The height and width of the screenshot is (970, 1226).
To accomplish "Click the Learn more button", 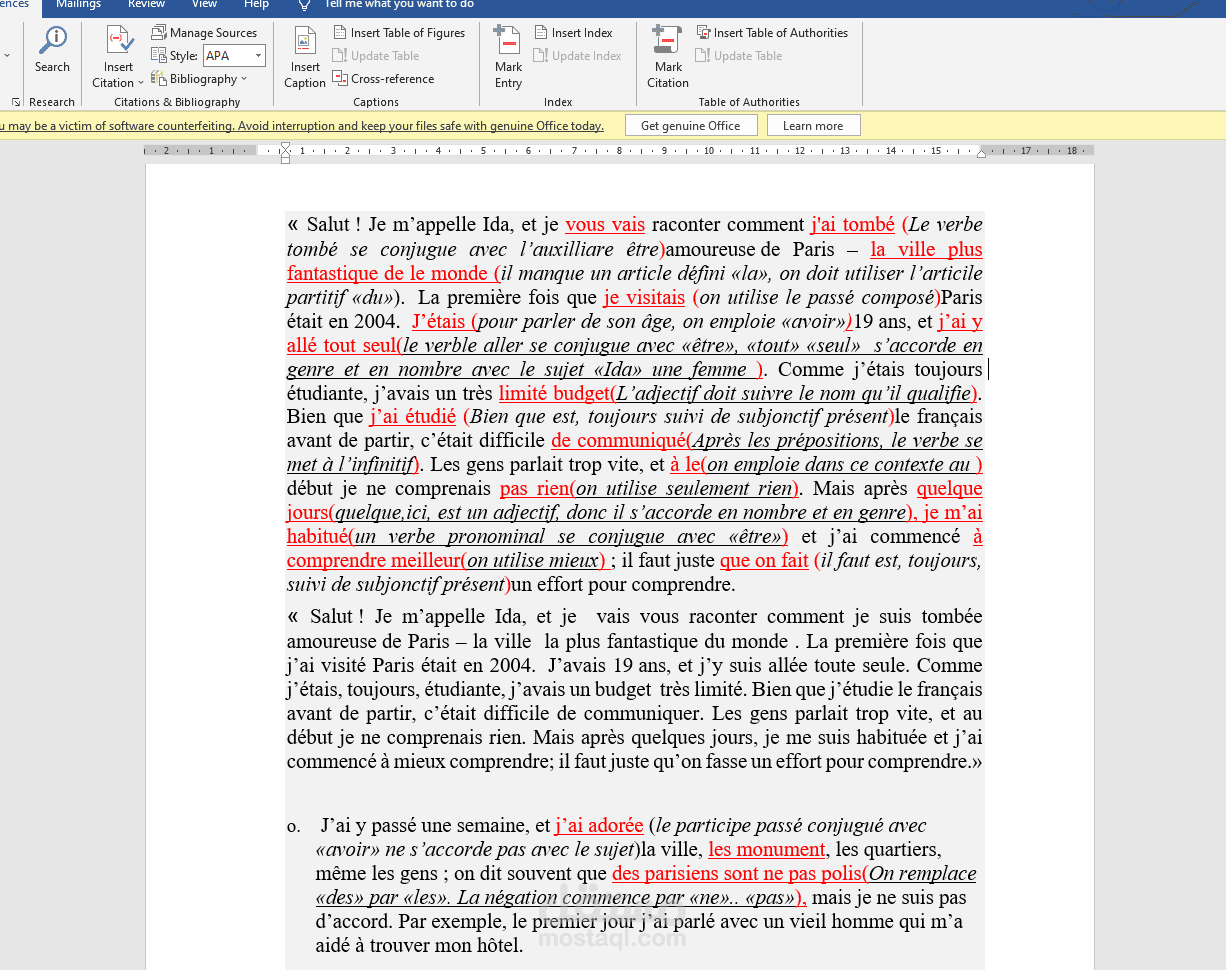I will [x=813, y=126].
